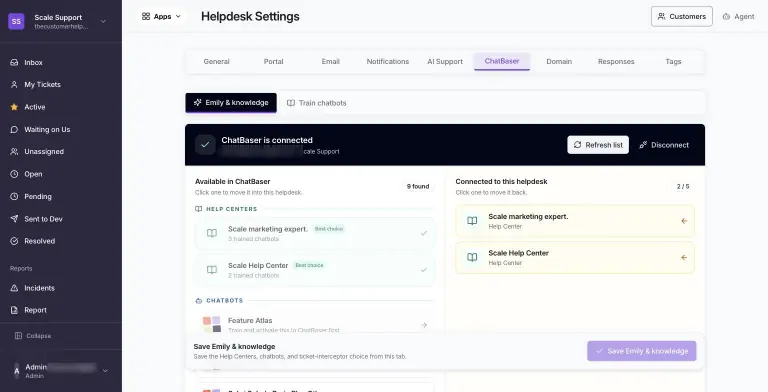Viewport: 768px width, 392px height.
Task: Switch to the Notifications tab
Action: pyautogui.click(x=387, y=61)
